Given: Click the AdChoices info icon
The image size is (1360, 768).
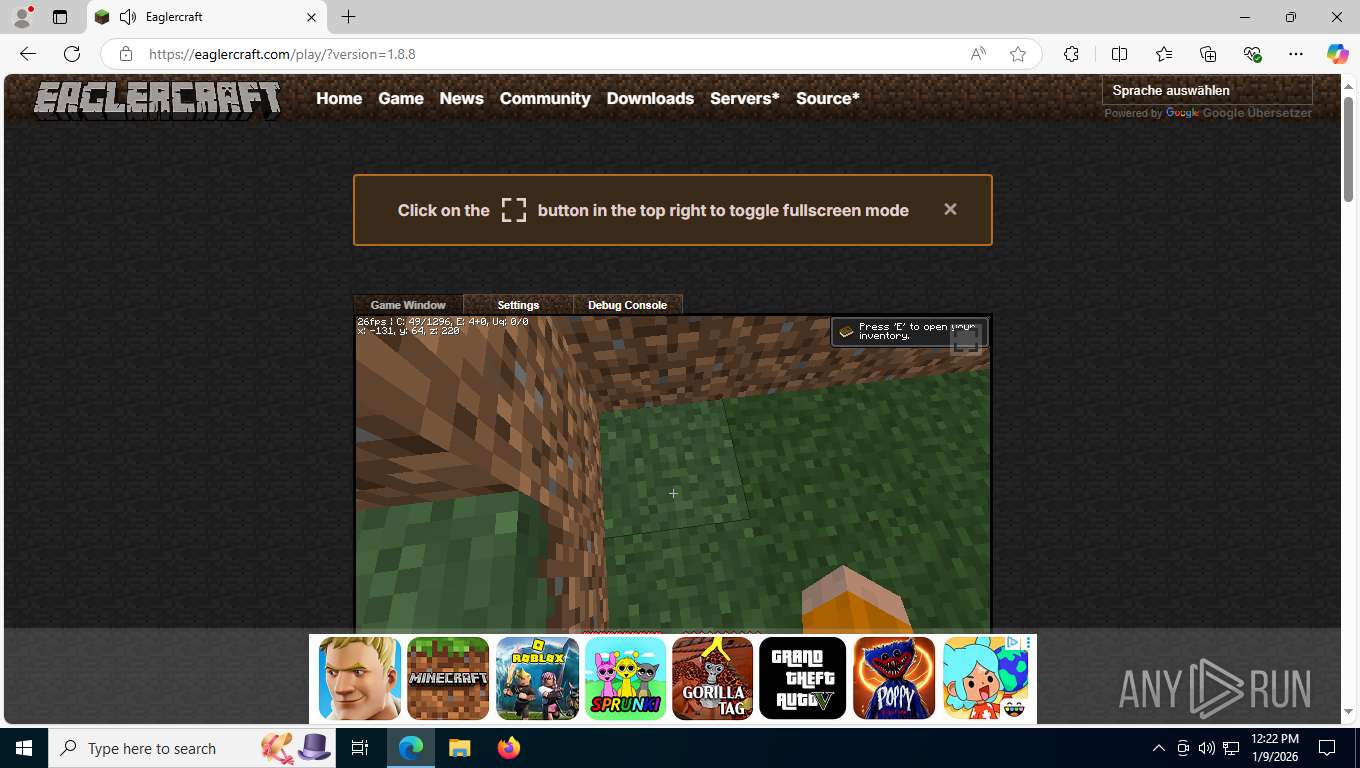Looking at the screenshot, I should (1014, 642).
